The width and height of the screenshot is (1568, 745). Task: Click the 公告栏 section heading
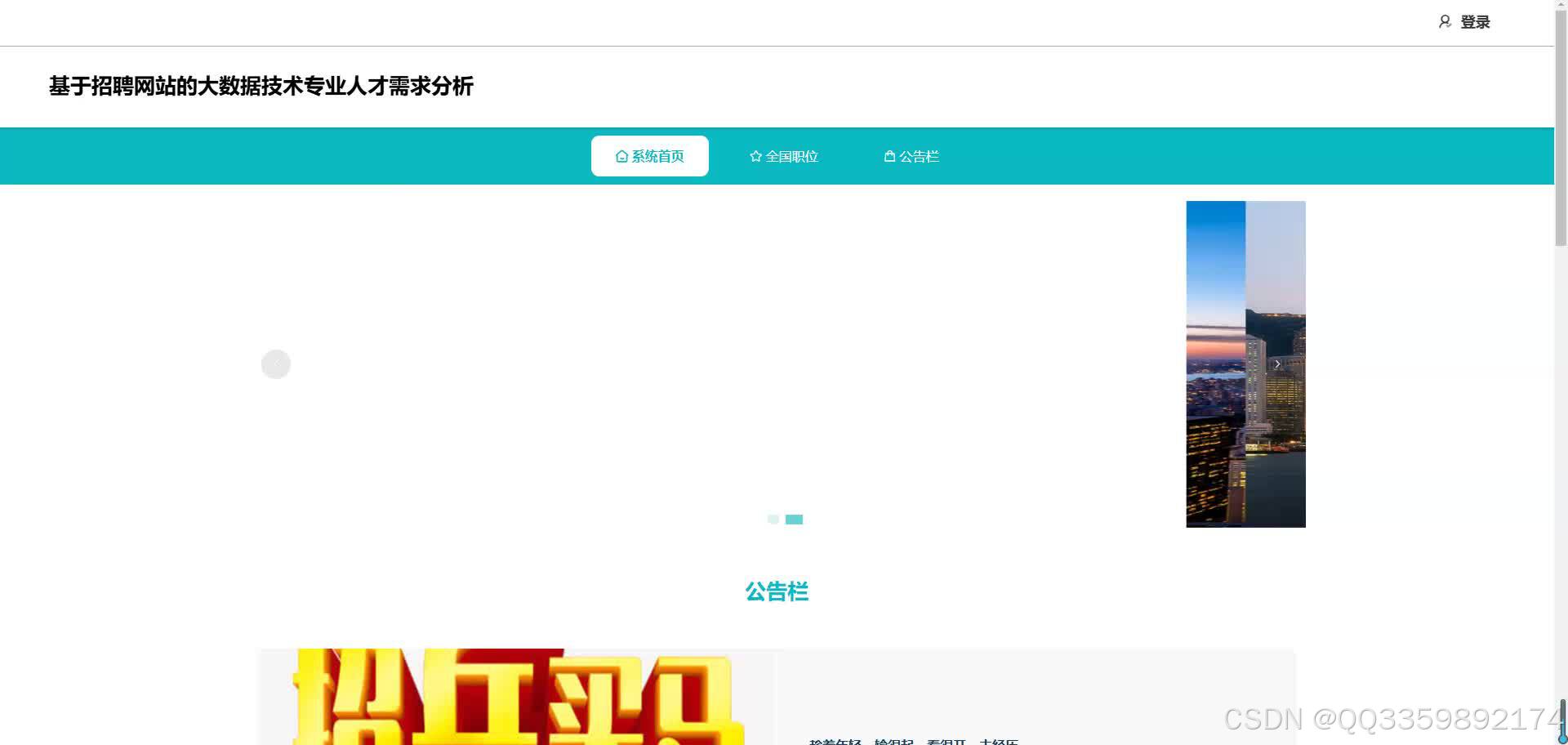(777, 591)
